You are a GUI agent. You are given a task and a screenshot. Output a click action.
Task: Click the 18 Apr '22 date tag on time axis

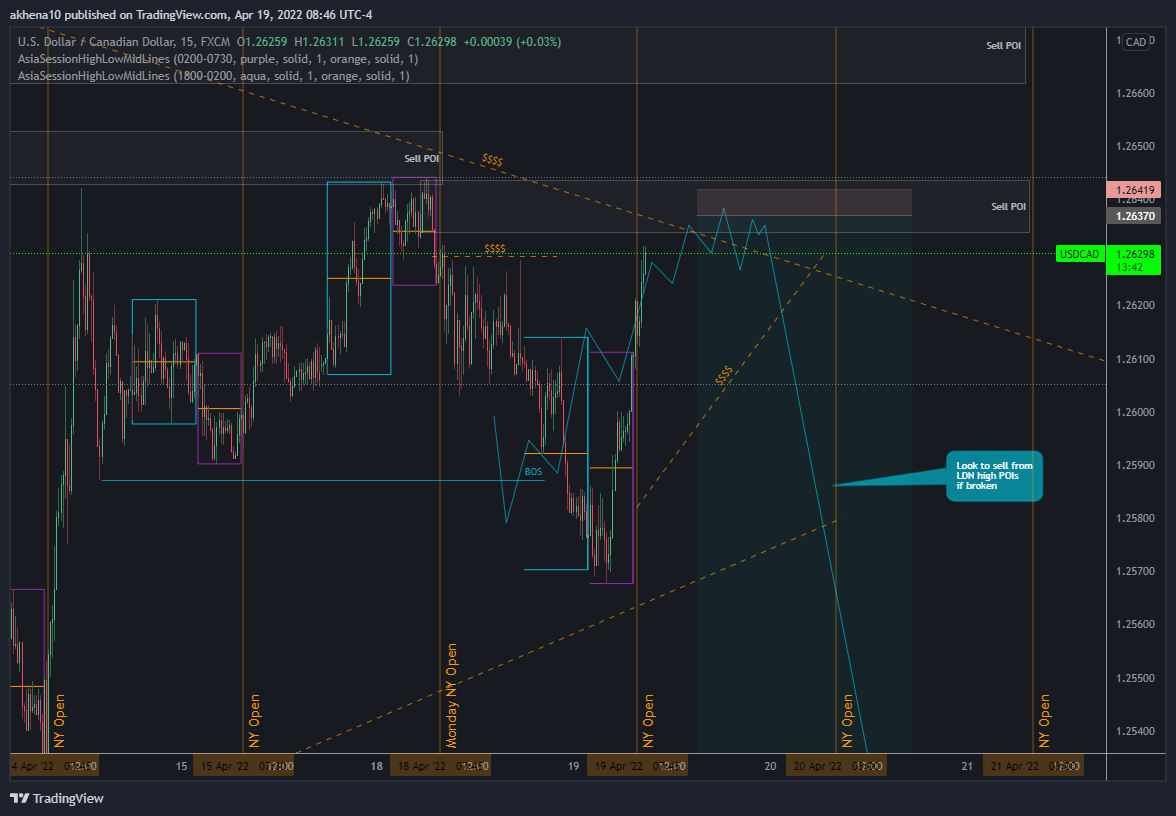(x=440, y=766)
